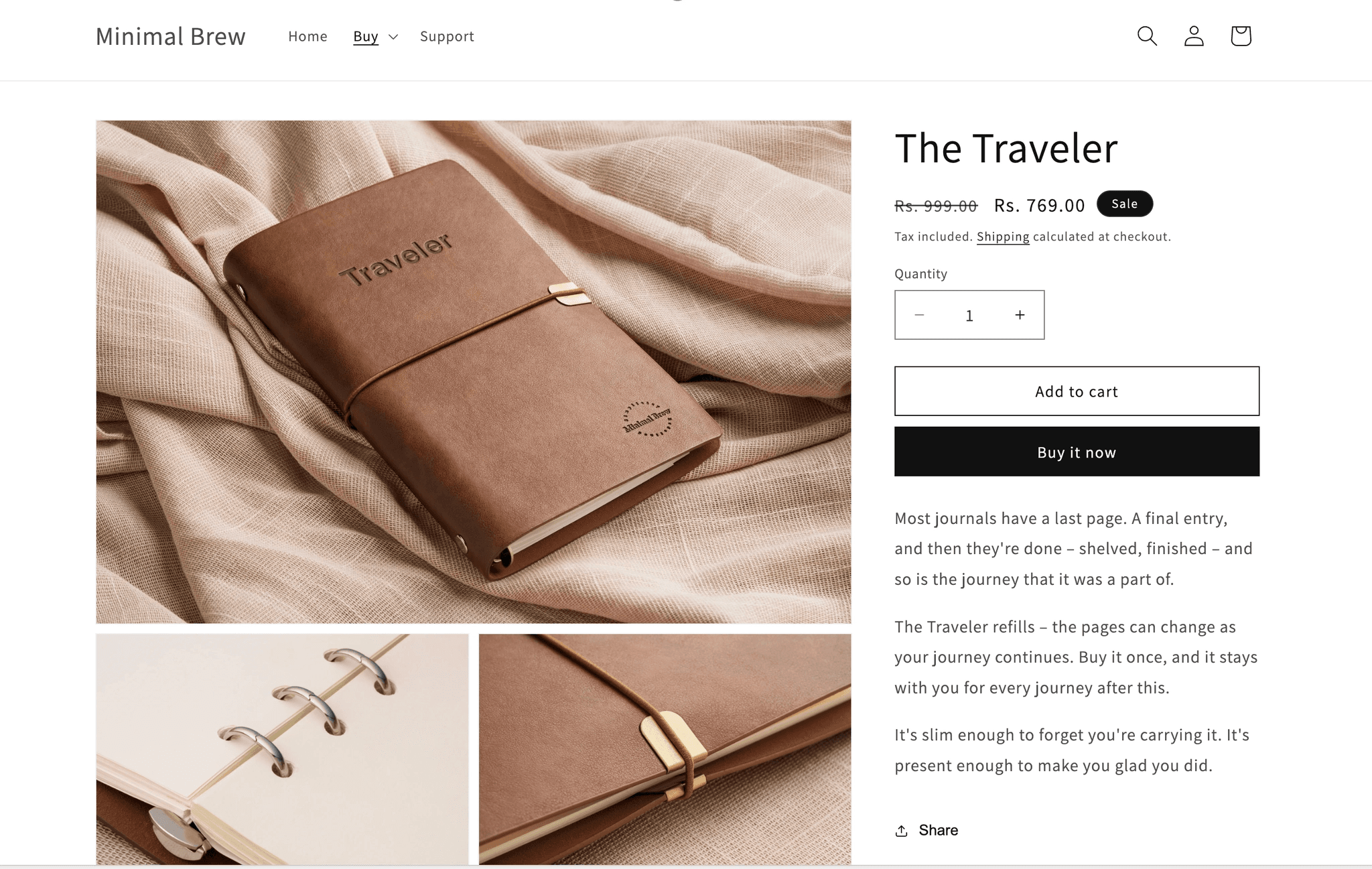Viewport: 1372px width, 869px height.
Task: Click the Share text button
Action: click(x=938, y=830)
